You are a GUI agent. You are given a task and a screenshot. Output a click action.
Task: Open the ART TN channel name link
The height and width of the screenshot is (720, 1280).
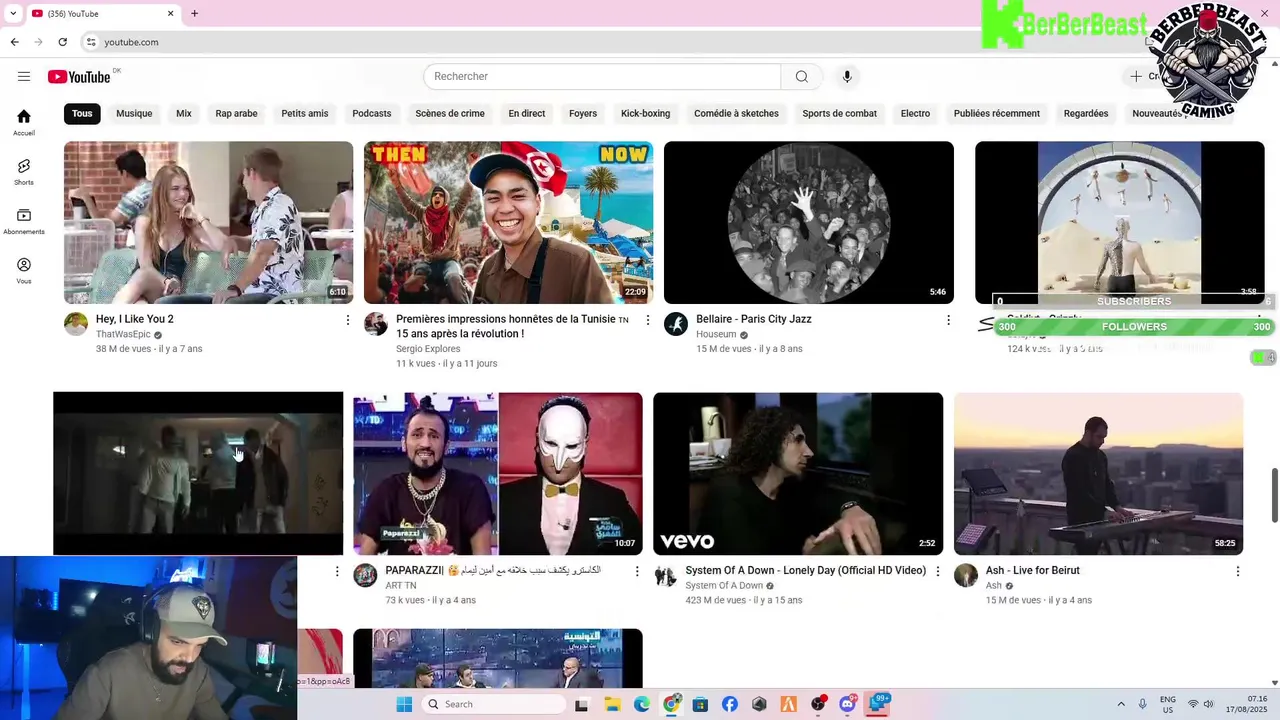coord(401,586)
